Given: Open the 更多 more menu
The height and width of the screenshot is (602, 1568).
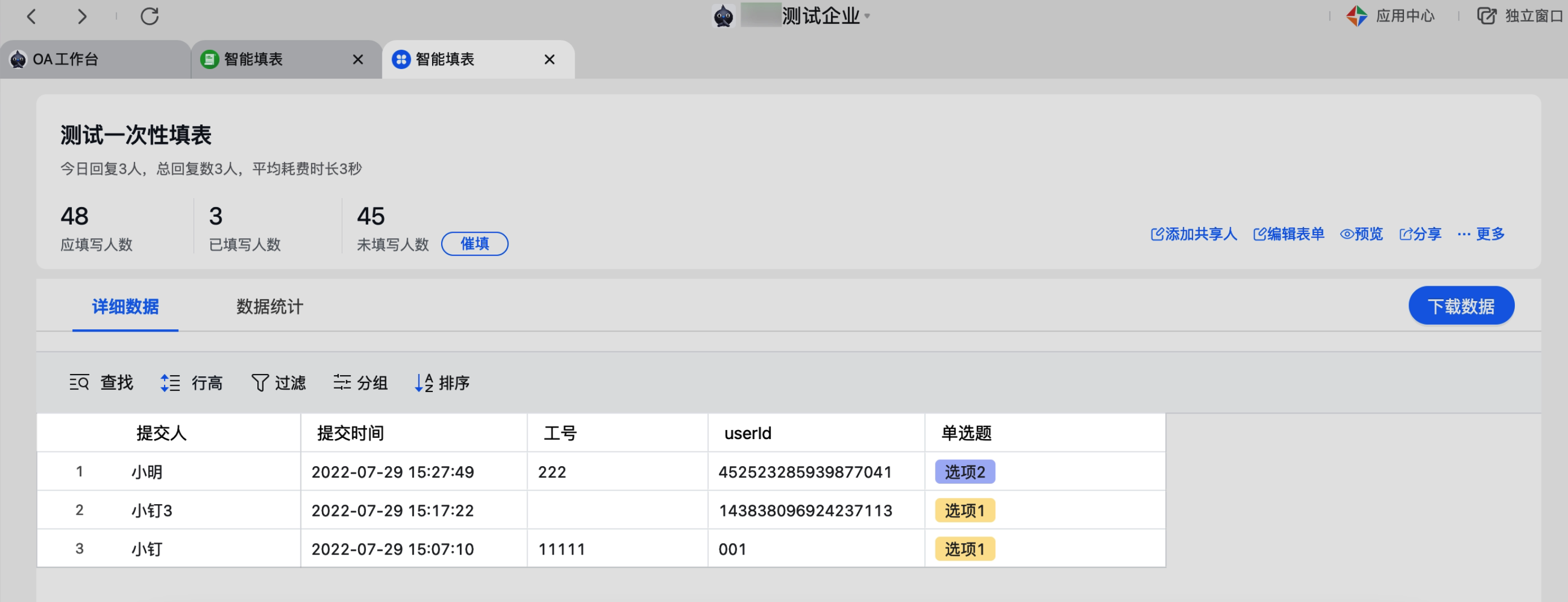Looking at the screenshot, I should click(1481, 234).
